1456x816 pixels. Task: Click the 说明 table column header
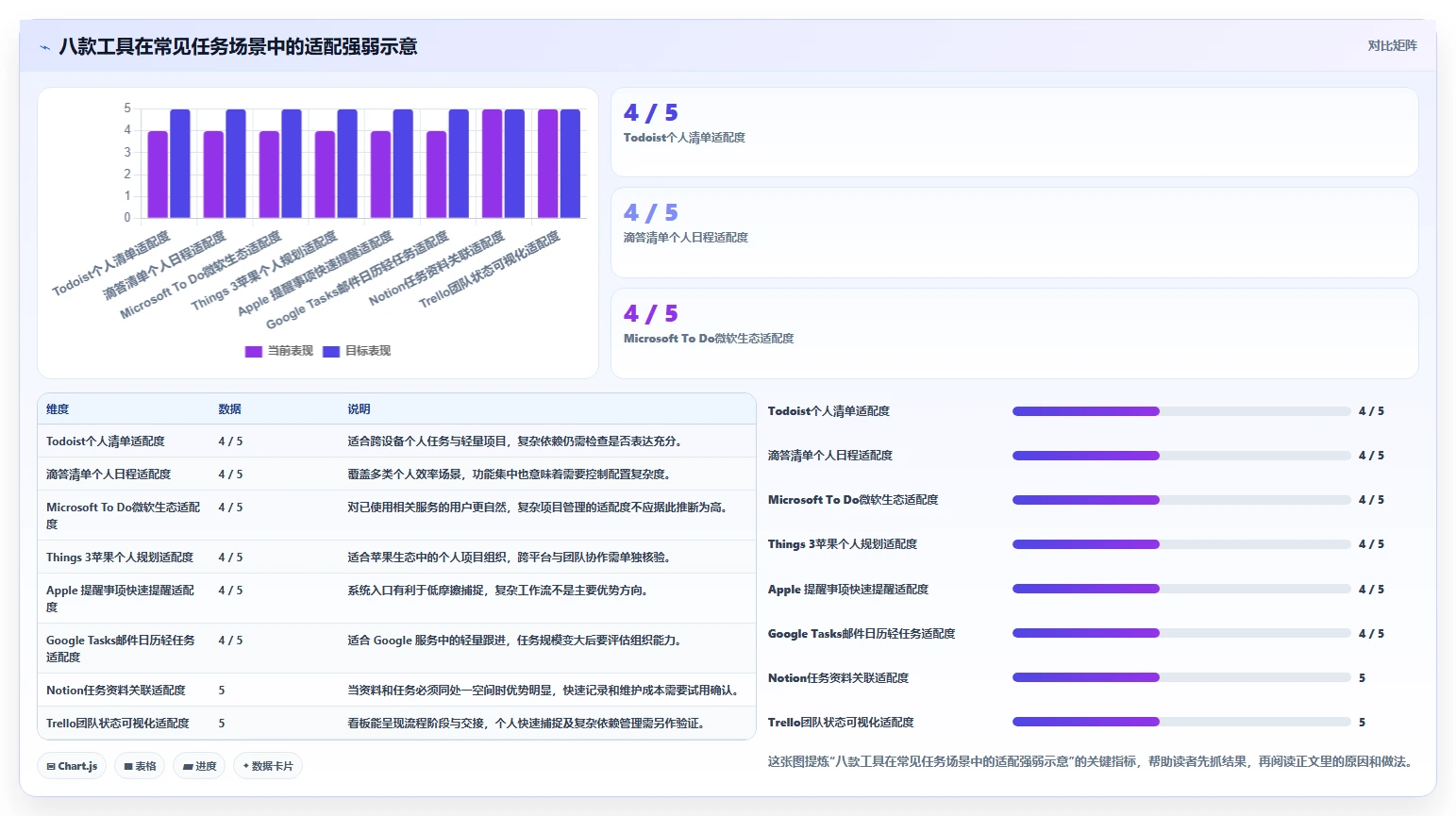tap(359, 409)
